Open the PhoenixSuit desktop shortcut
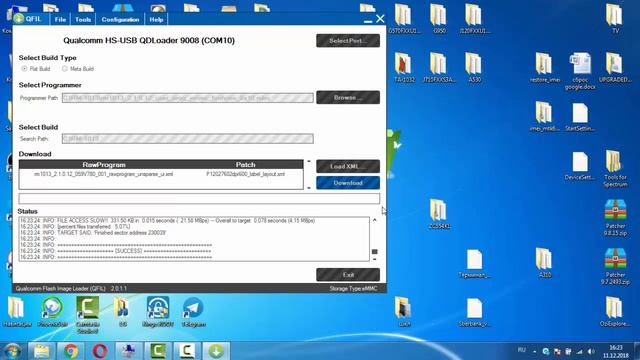The width and height of the screenshot is (640, 360). [52, 312]
